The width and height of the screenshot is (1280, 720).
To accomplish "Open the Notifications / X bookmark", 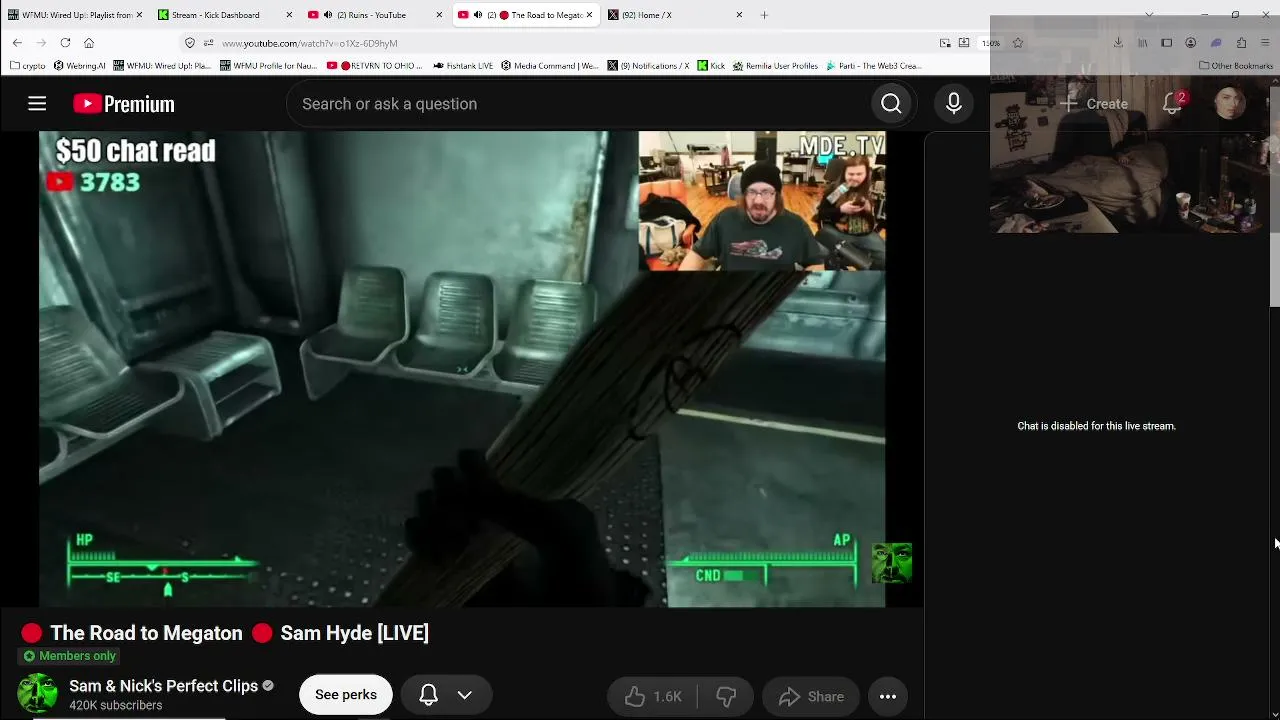I will click(648, 66).
